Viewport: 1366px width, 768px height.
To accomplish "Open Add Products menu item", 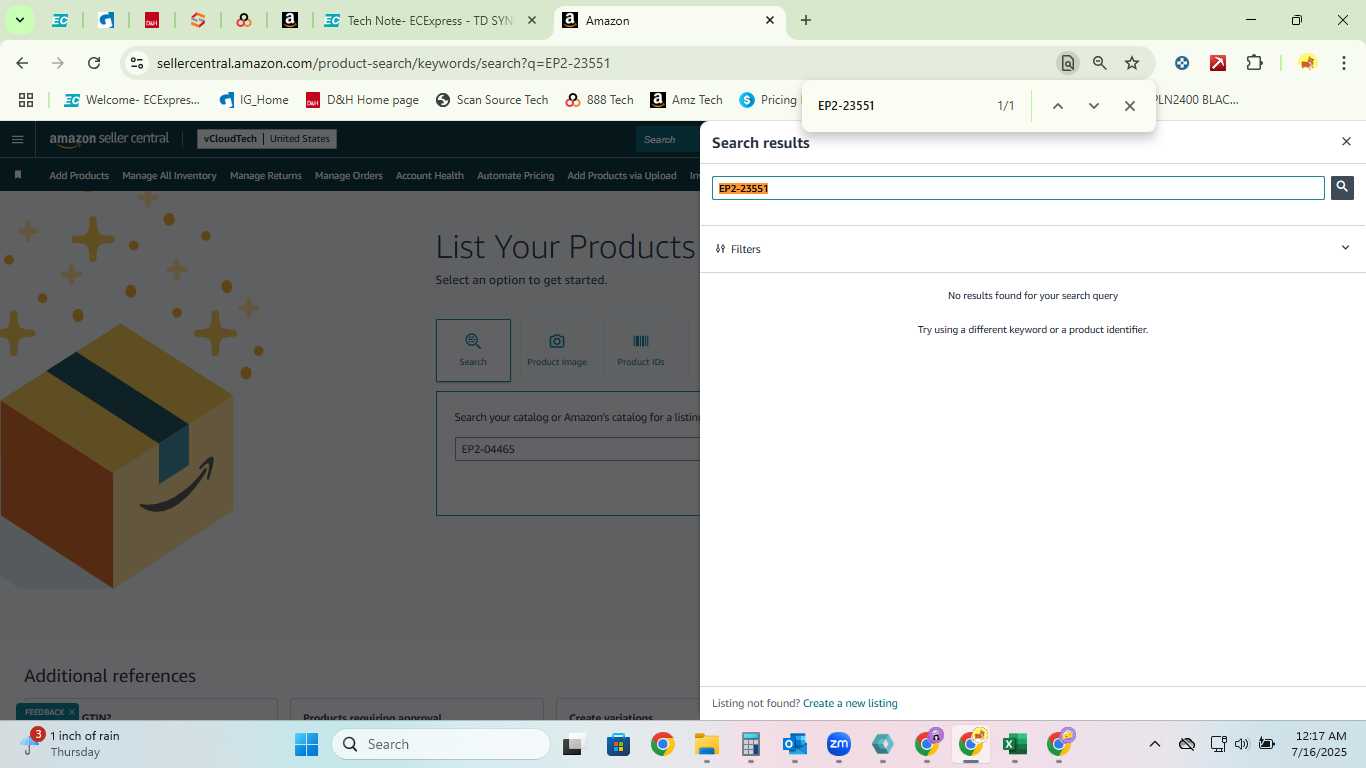I will (79, 175).
